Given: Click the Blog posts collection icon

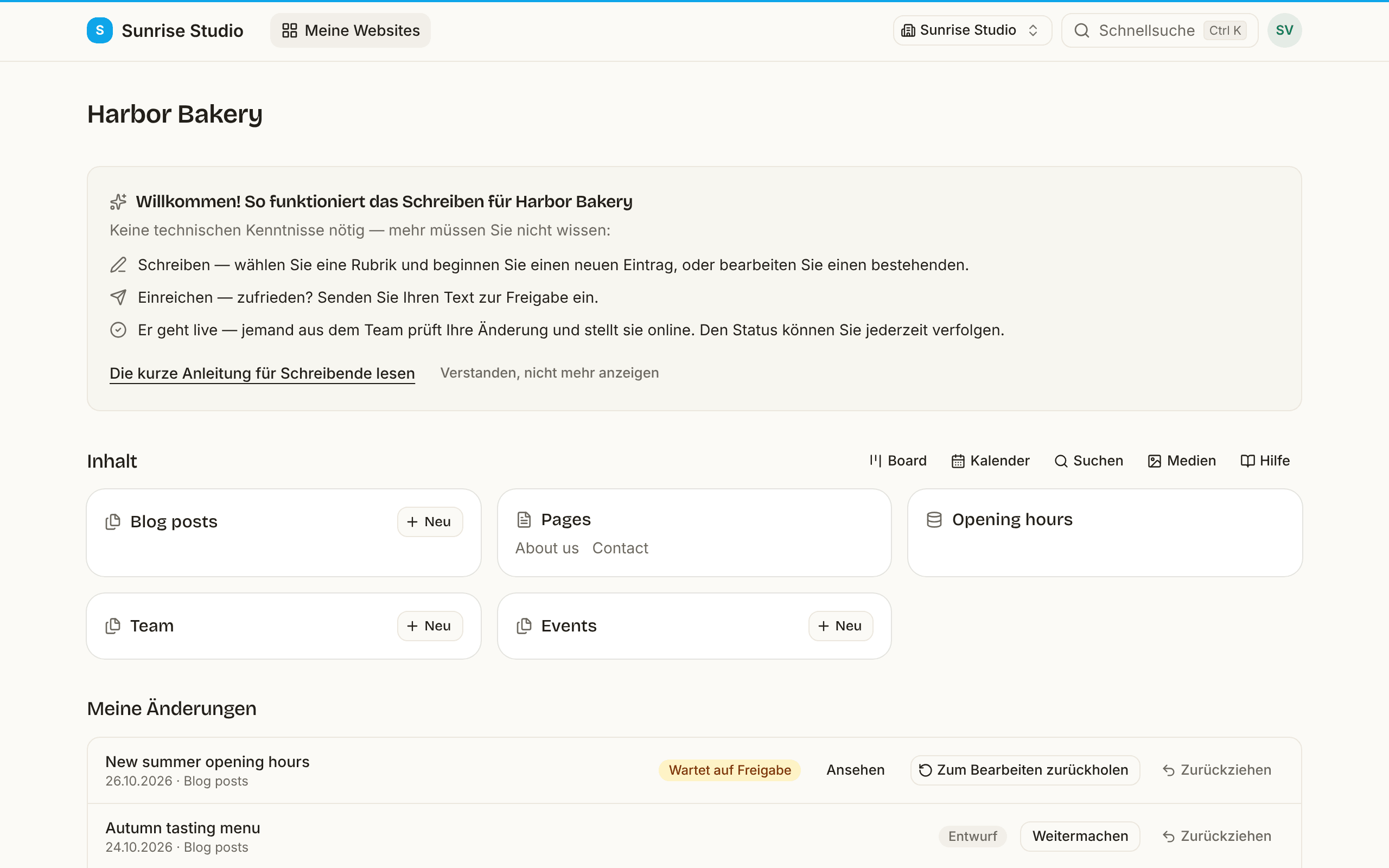Looking at the screenshot, I should pyautogui.click(x=113, y=522).
